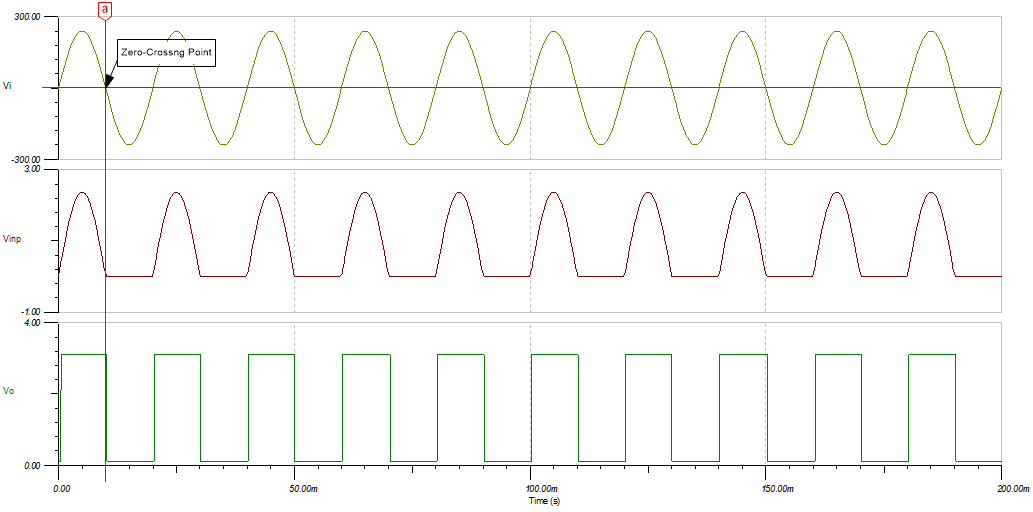The width and height of the screenshot is (1033, 512).
Task: Select the Vinp trace label
Action: (x=12, y=240)
